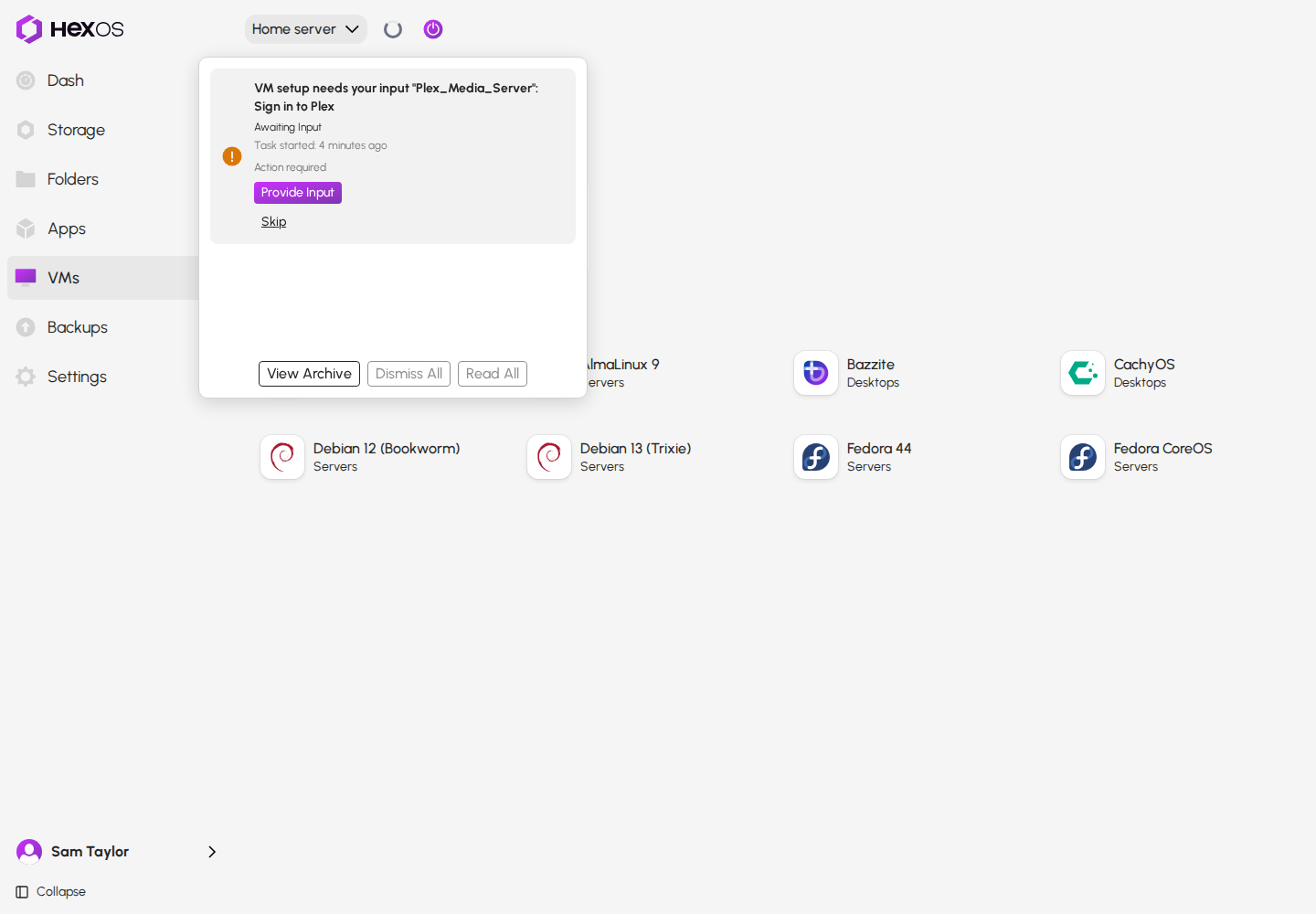This screenshot has height=914, width=1316.
Task: Click the purple power icon
Action: click(x=433, y=29)
